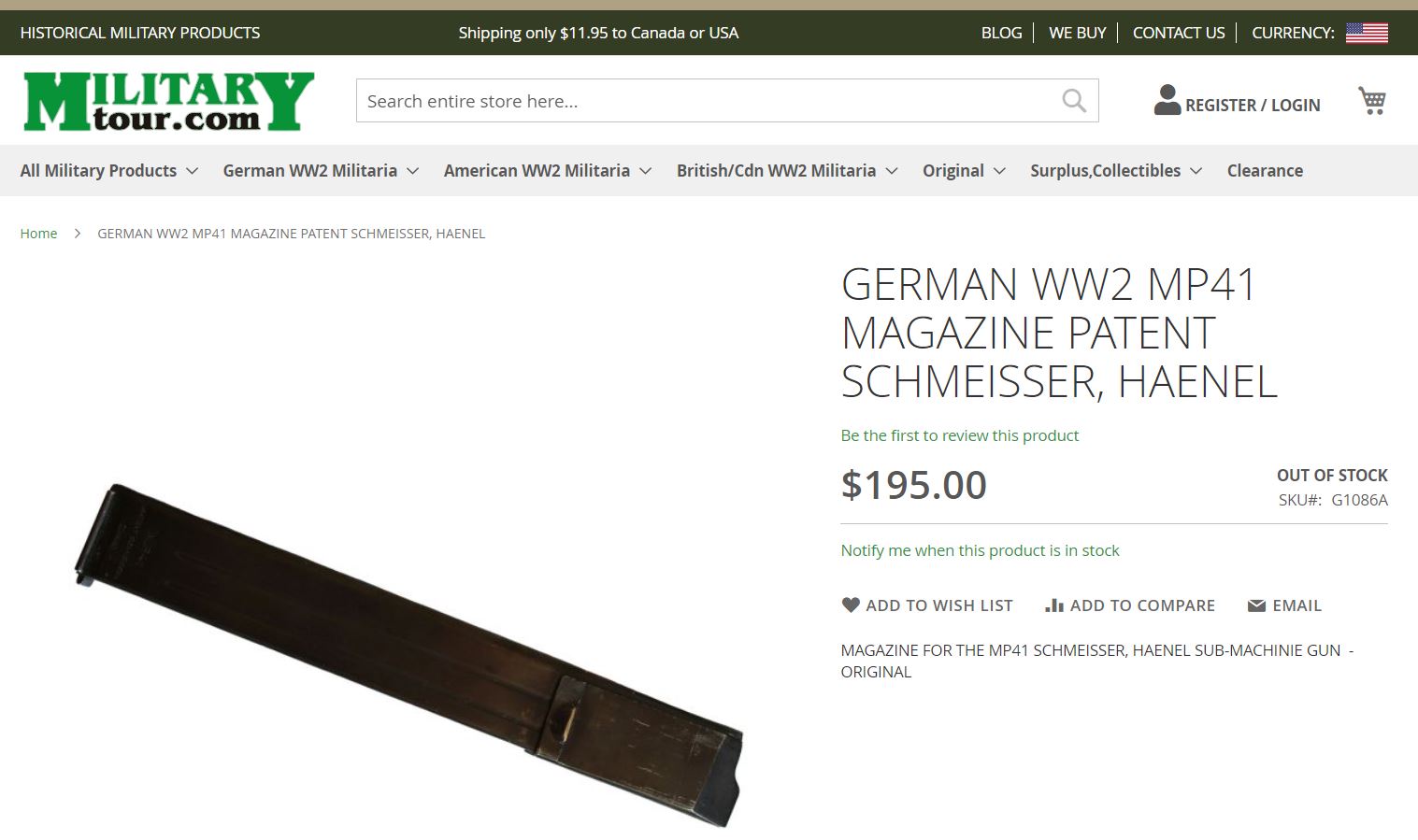Image resolution: width=1418 pixels, height=840 pixels.
Task: Click the MP41 magazine product image
Action: (408, 655)
